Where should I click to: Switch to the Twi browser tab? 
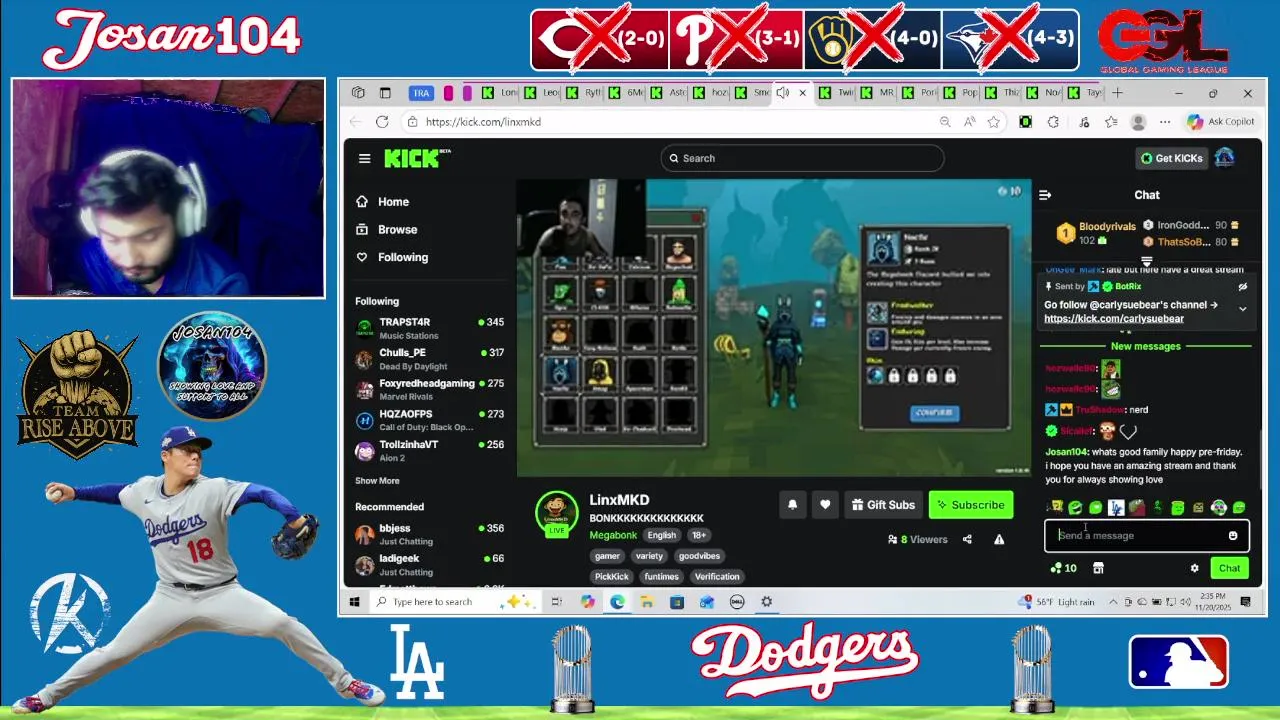(x=836, y=93)
